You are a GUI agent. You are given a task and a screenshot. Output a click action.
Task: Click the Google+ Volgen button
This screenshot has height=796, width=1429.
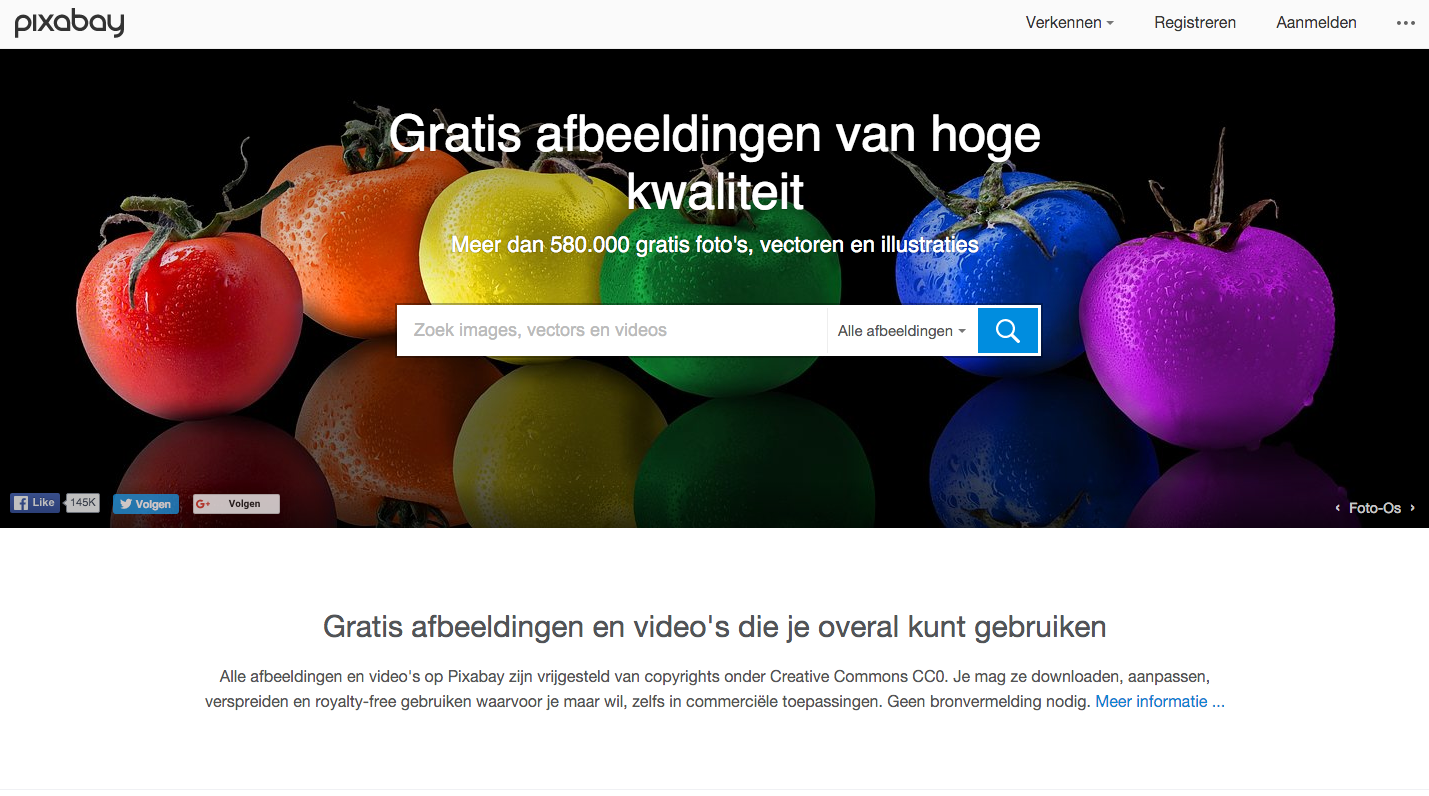pos(236,504)
